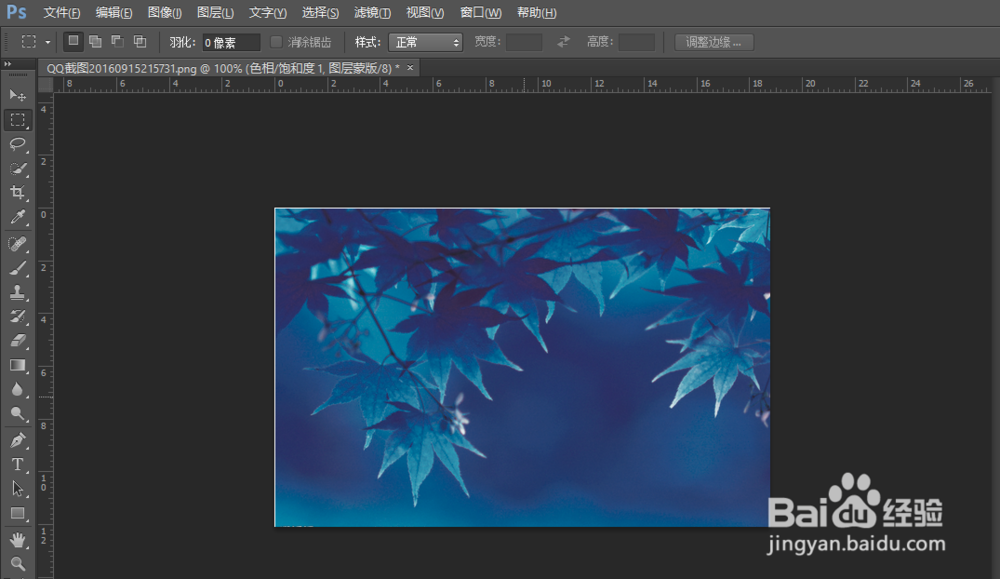1000x579 pixels.
Task: Click the width (宽度) input field
Action: click(524, 42)
